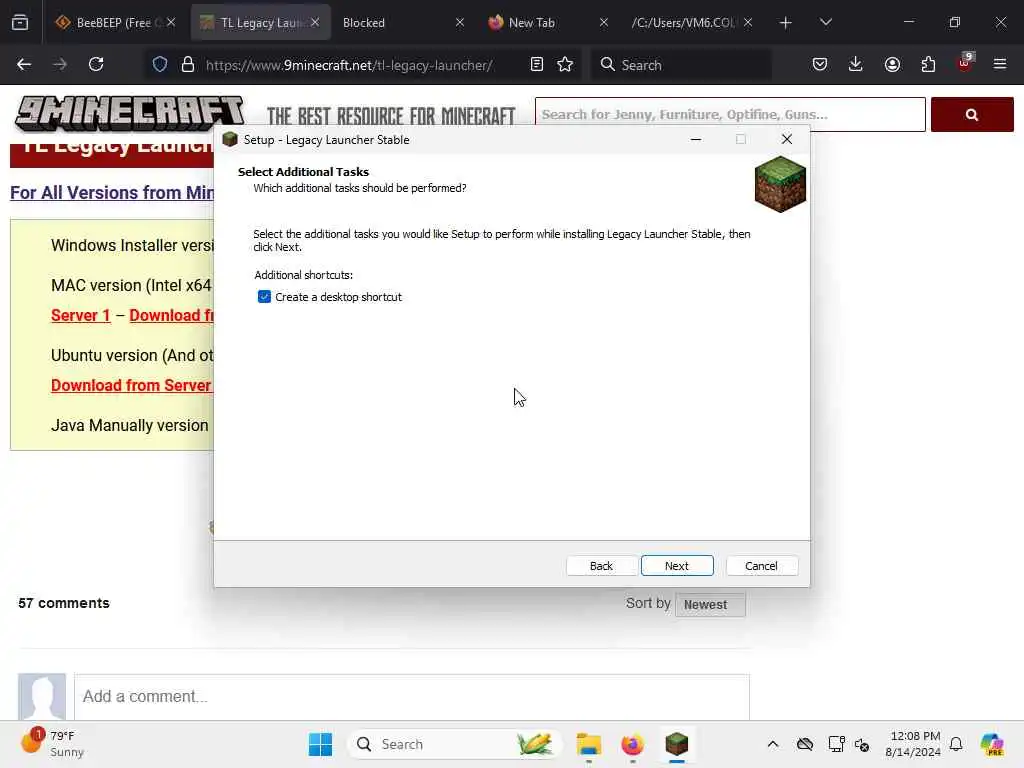The height and width of the screenshot is (768, 1024).
Task: Open extensions puzzle icon
Action: [928, 65]
